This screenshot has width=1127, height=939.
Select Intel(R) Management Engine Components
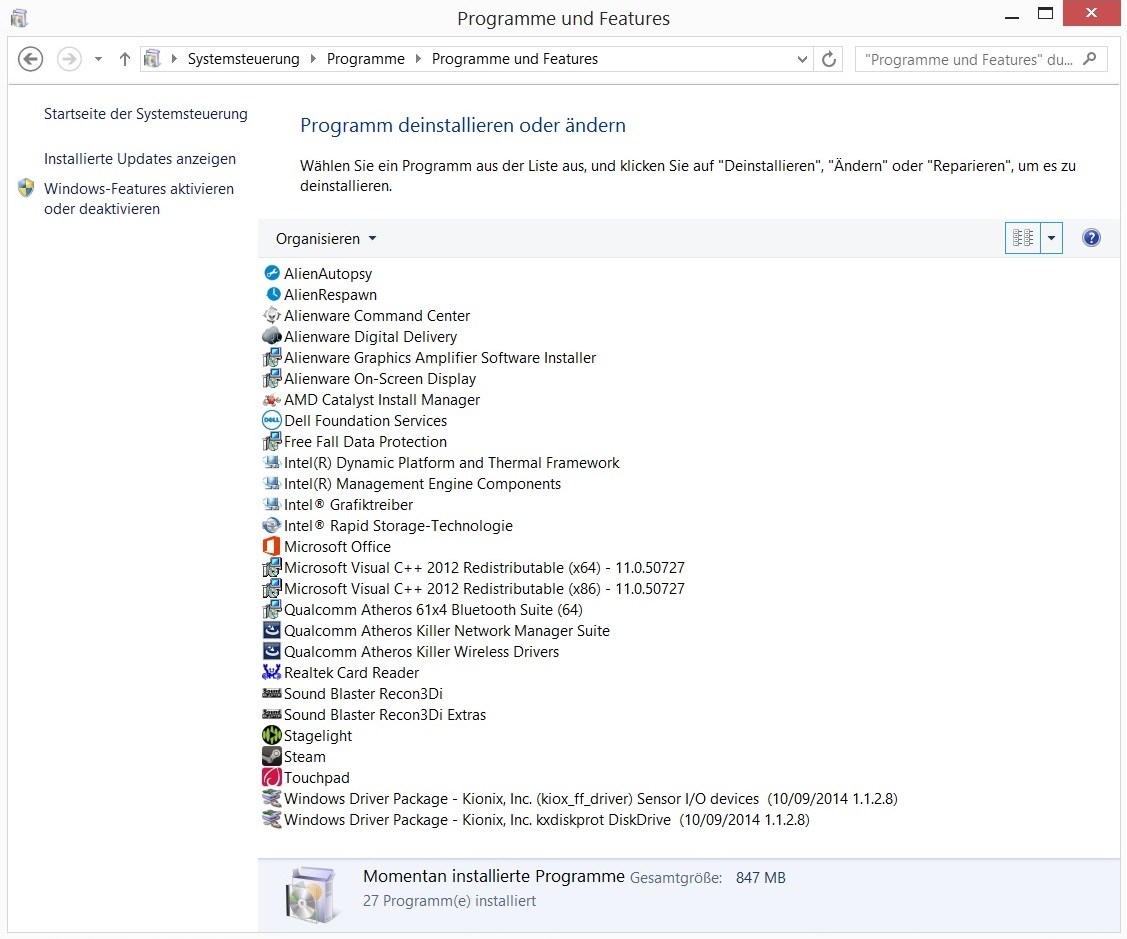click(x=423, y=483)
